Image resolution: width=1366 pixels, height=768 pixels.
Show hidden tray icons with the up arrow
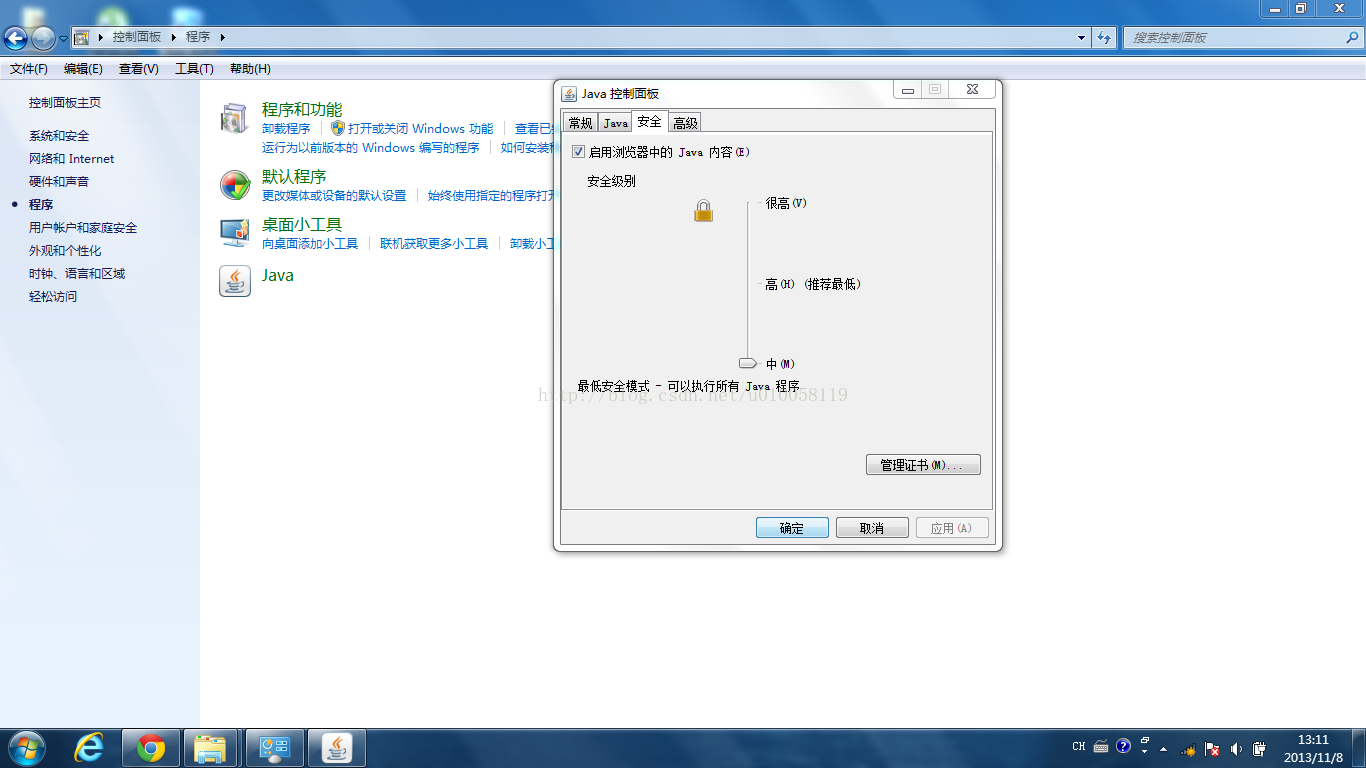(x=1163, y=748)
